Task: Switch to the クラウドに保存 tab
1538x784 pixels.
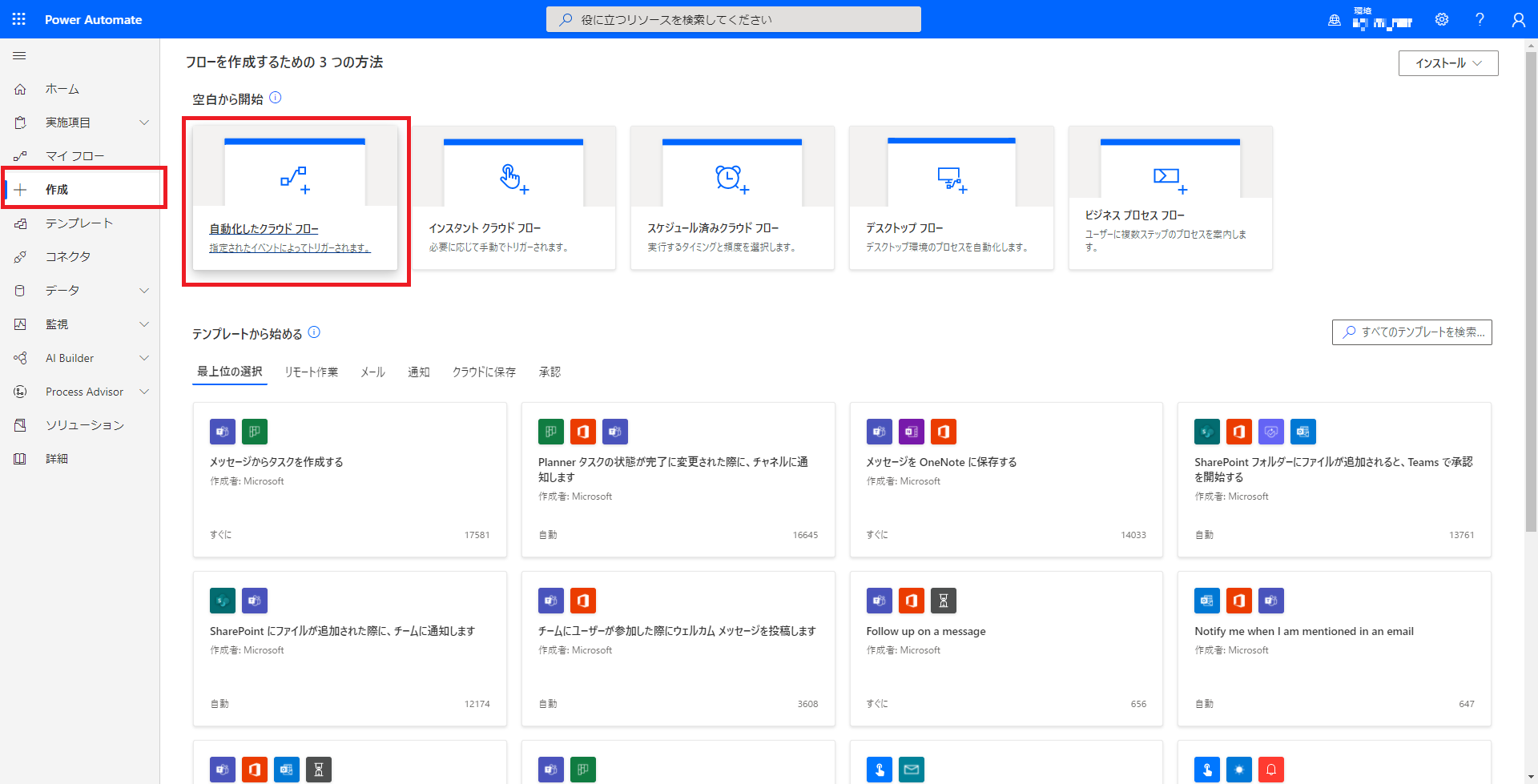Action: (x=484, y=372)
